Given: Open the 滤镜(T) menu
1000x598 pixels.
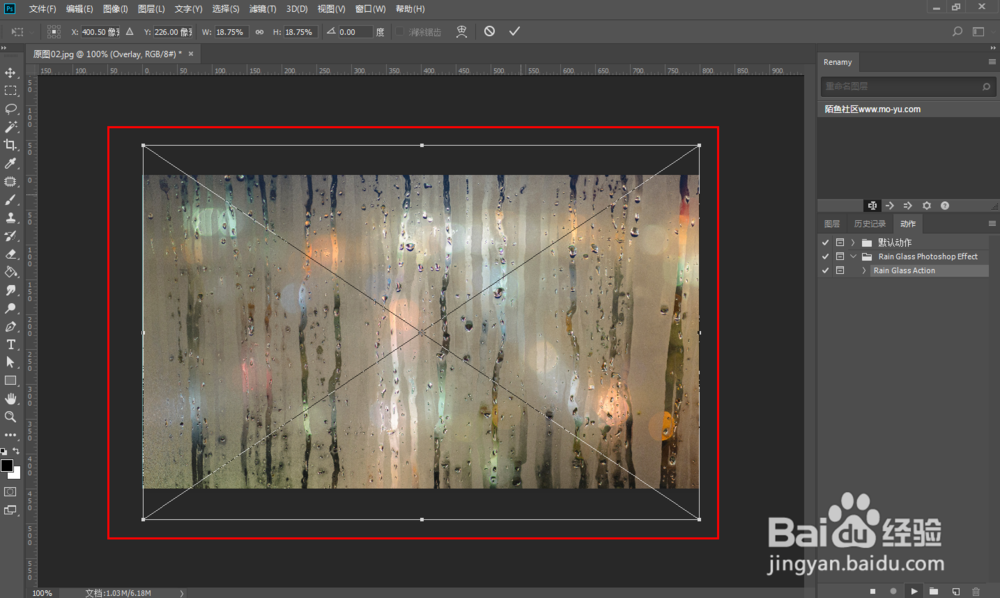Looking at the screenshot, I should (263, 9).
